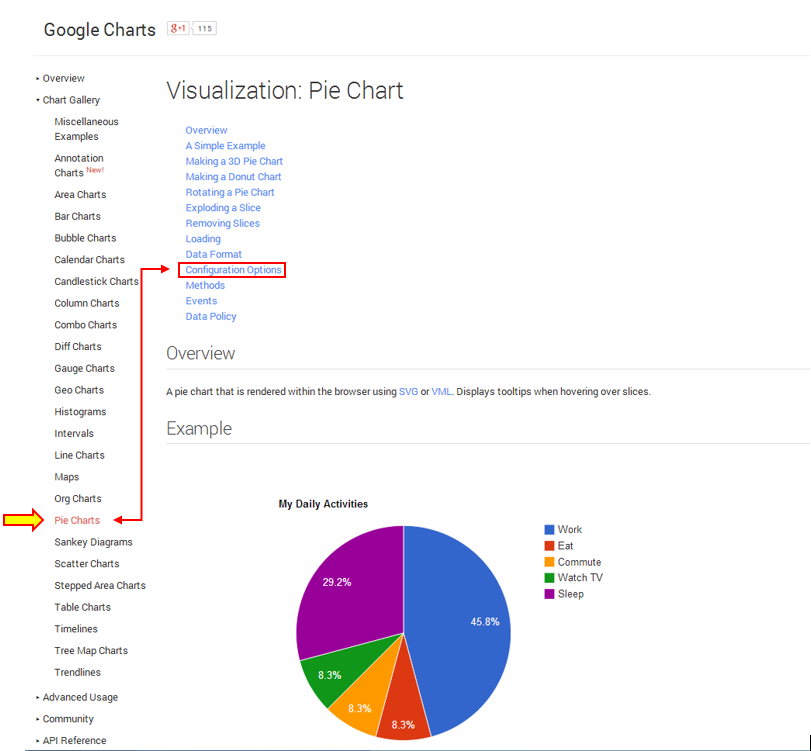
Task: Click the orange Commute legend swatch
Action: (549, 562)
